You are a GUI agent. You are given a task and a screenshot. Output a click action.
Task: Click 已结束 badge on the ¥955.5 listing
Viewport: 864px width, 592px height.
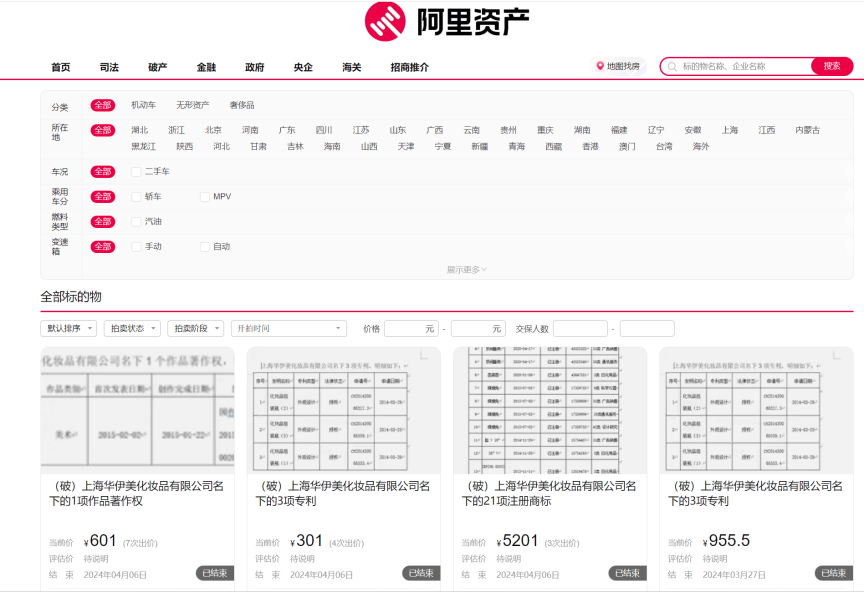(834, 573)
